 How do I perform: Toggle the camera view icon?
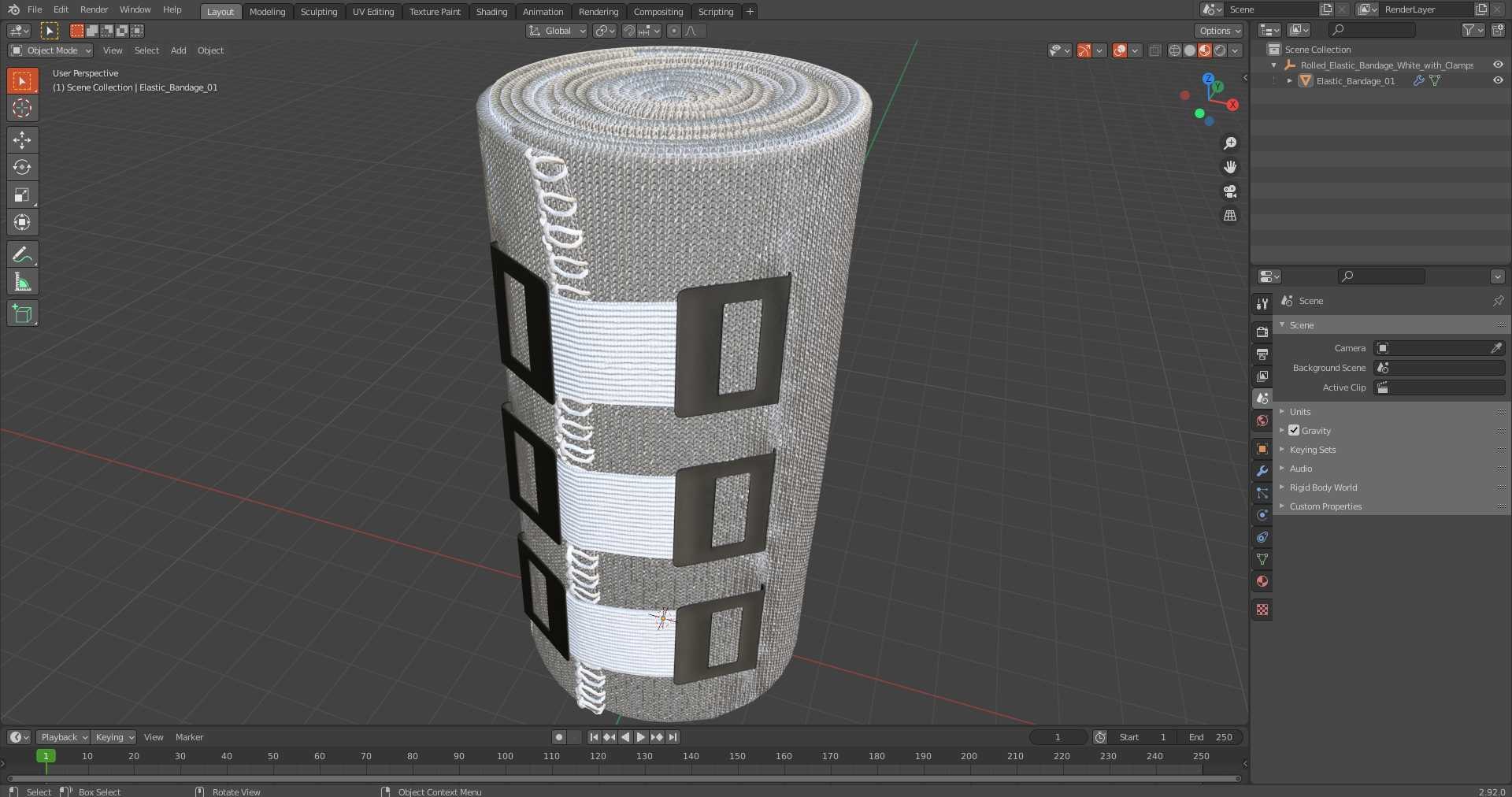click(x=1230, y=191)
